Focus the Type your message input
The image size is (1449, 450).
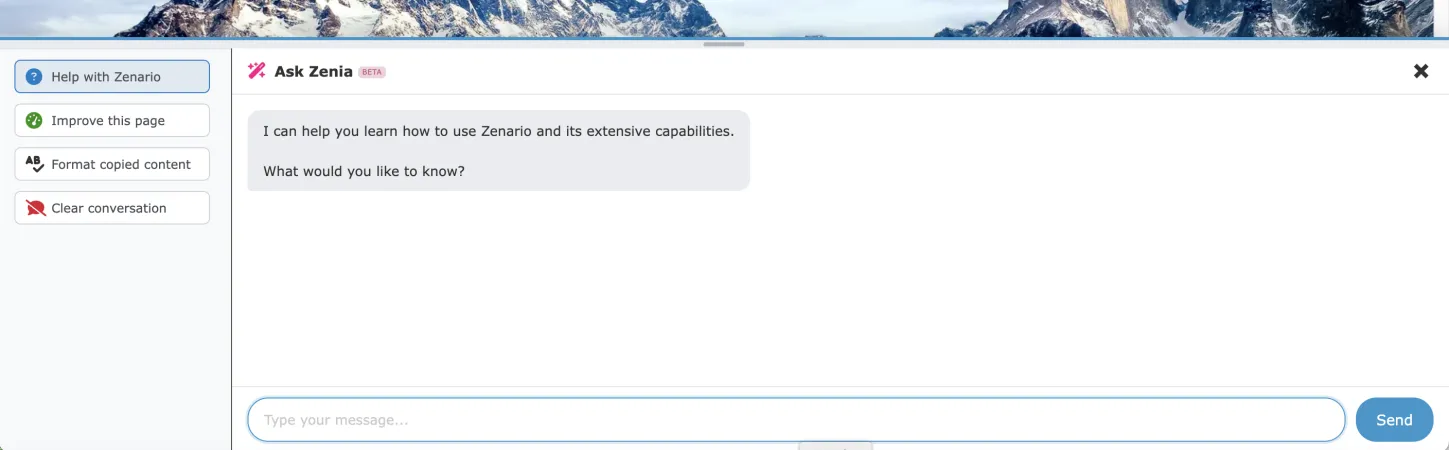(796, 420)
